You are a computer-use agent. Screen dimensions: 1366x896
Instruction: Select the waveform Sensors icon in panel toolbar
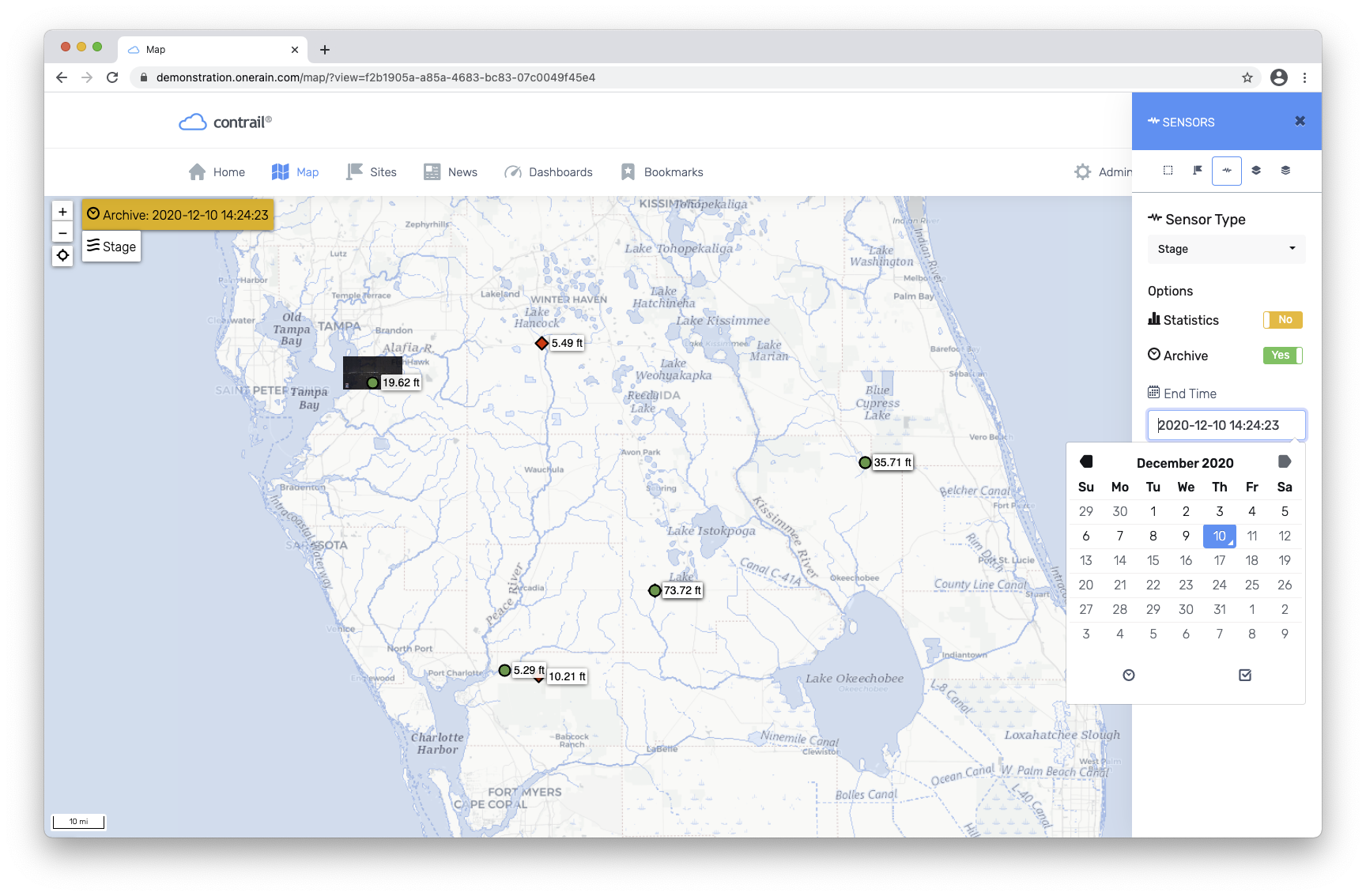(1226, 171)
